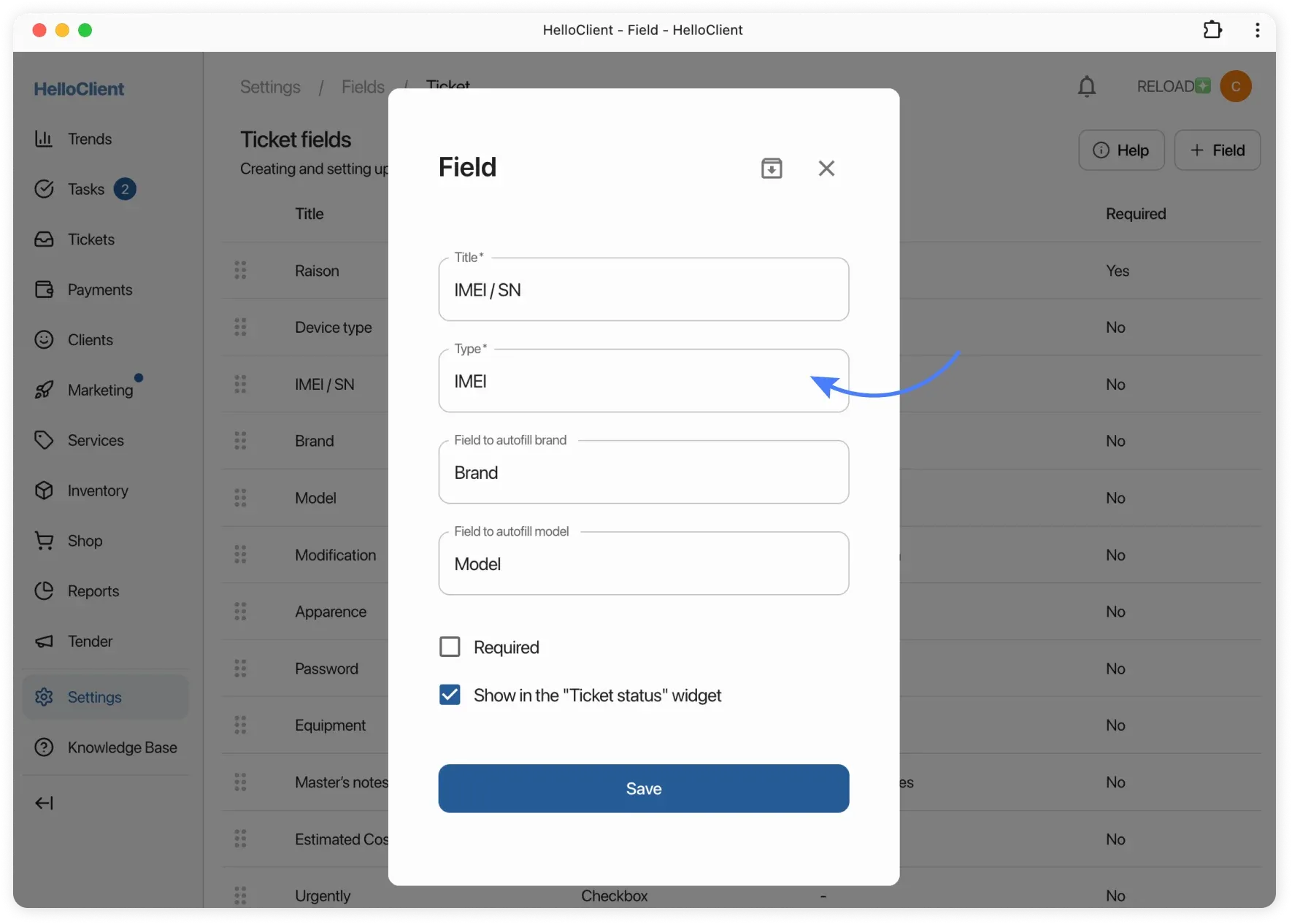The image size is (1292, 924).
Task: Open the browser overflow menu
Action: 1257,30
